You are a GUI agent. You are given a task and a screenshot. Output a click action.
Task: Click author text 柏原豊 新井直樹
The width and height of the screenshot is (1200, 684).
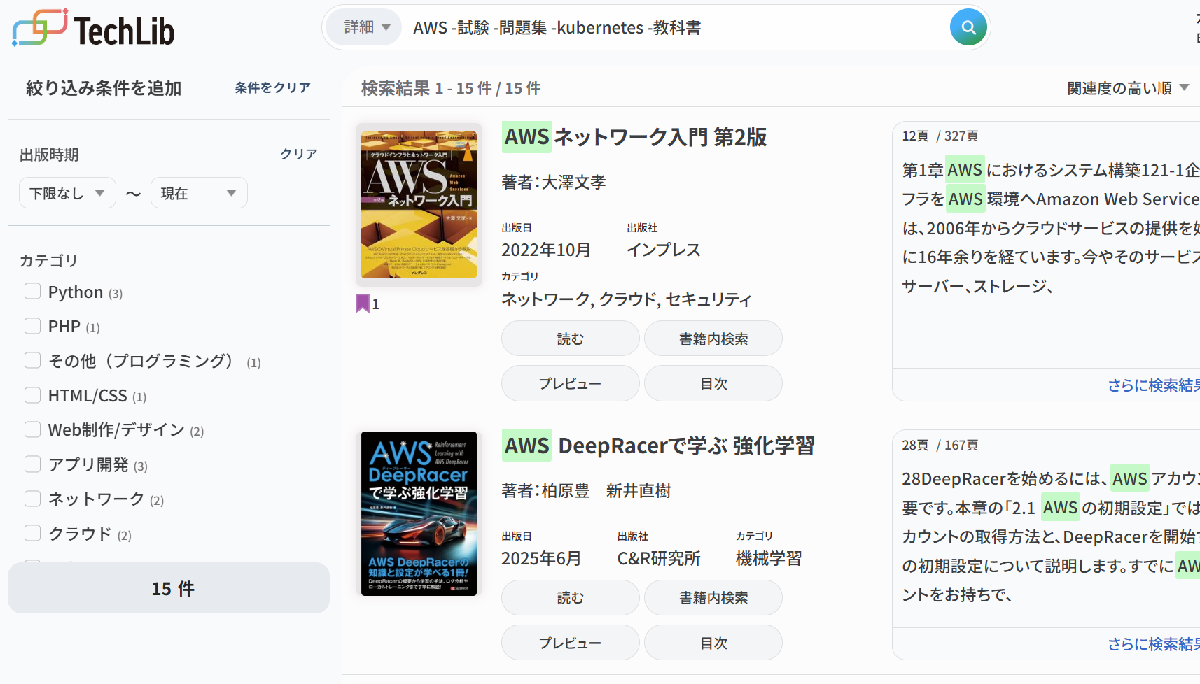[x=606, y=491]
